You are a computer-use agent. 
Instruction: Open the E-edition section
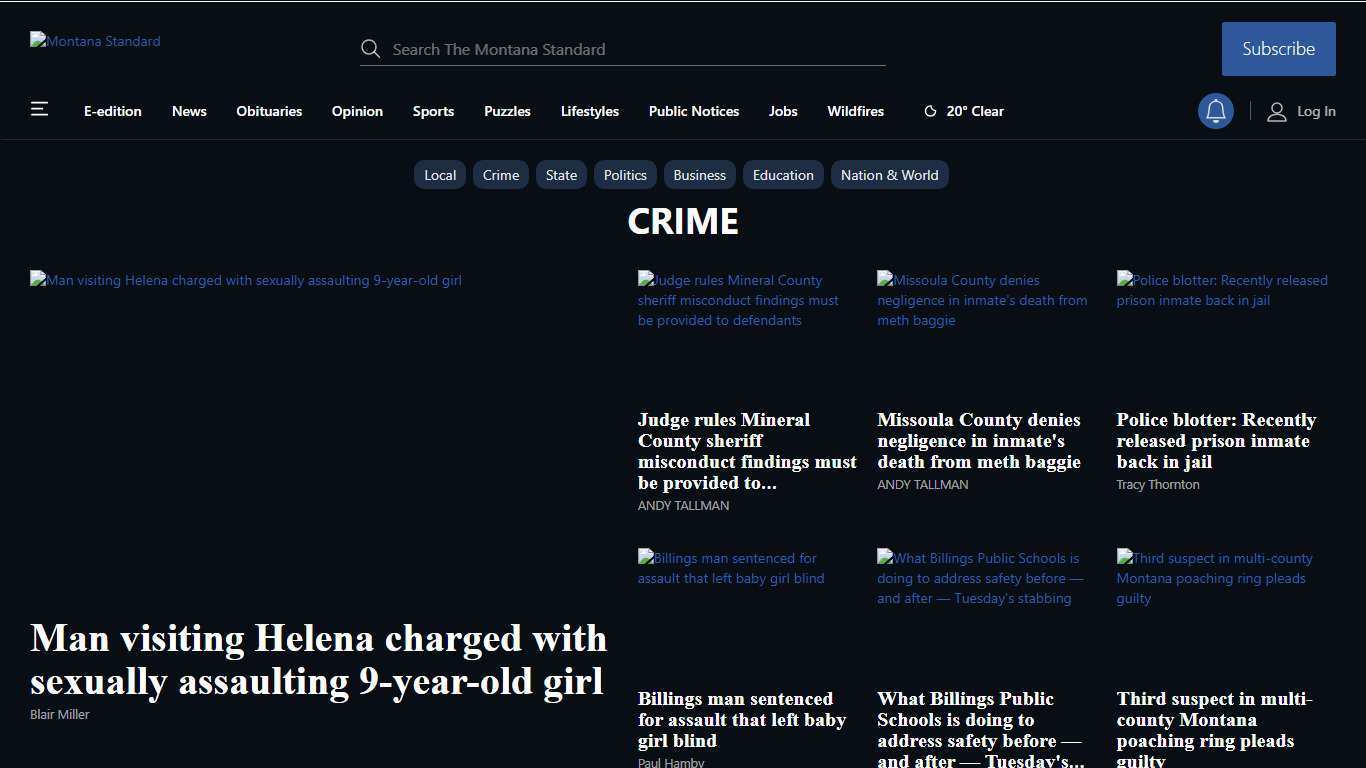point(112,111)
